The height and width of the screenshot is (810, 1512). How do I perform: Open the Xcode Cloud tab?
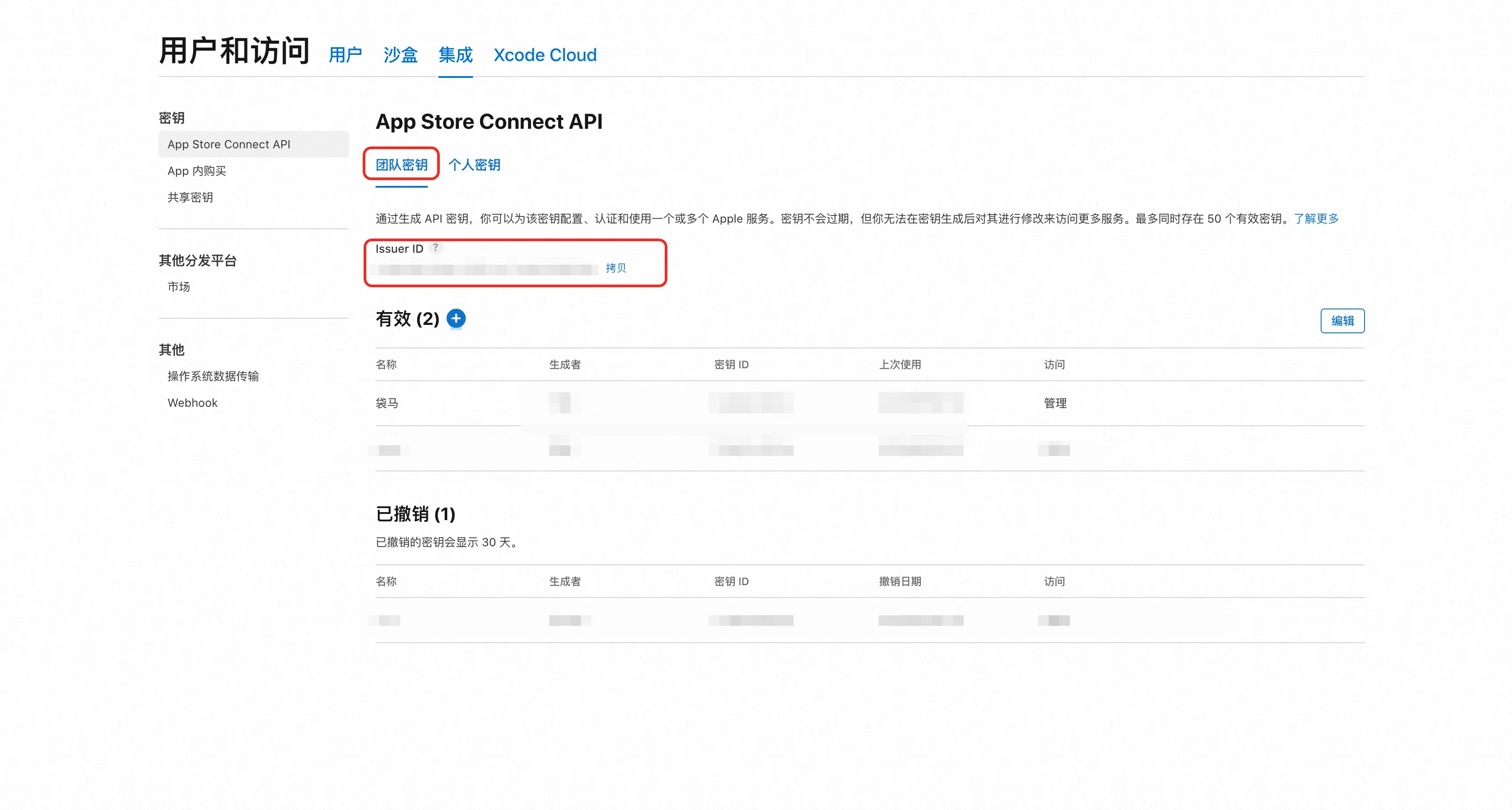click(x=545, y=55)
